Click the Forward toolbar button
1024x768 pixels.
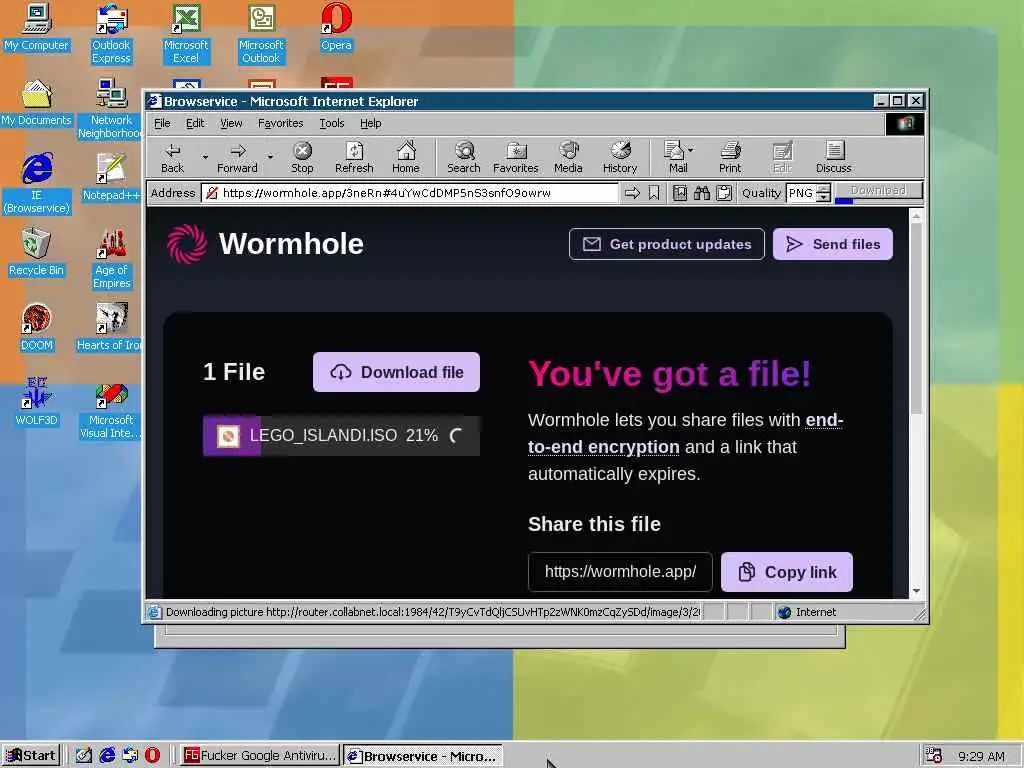pyautogui.click(x=237, y=158)
